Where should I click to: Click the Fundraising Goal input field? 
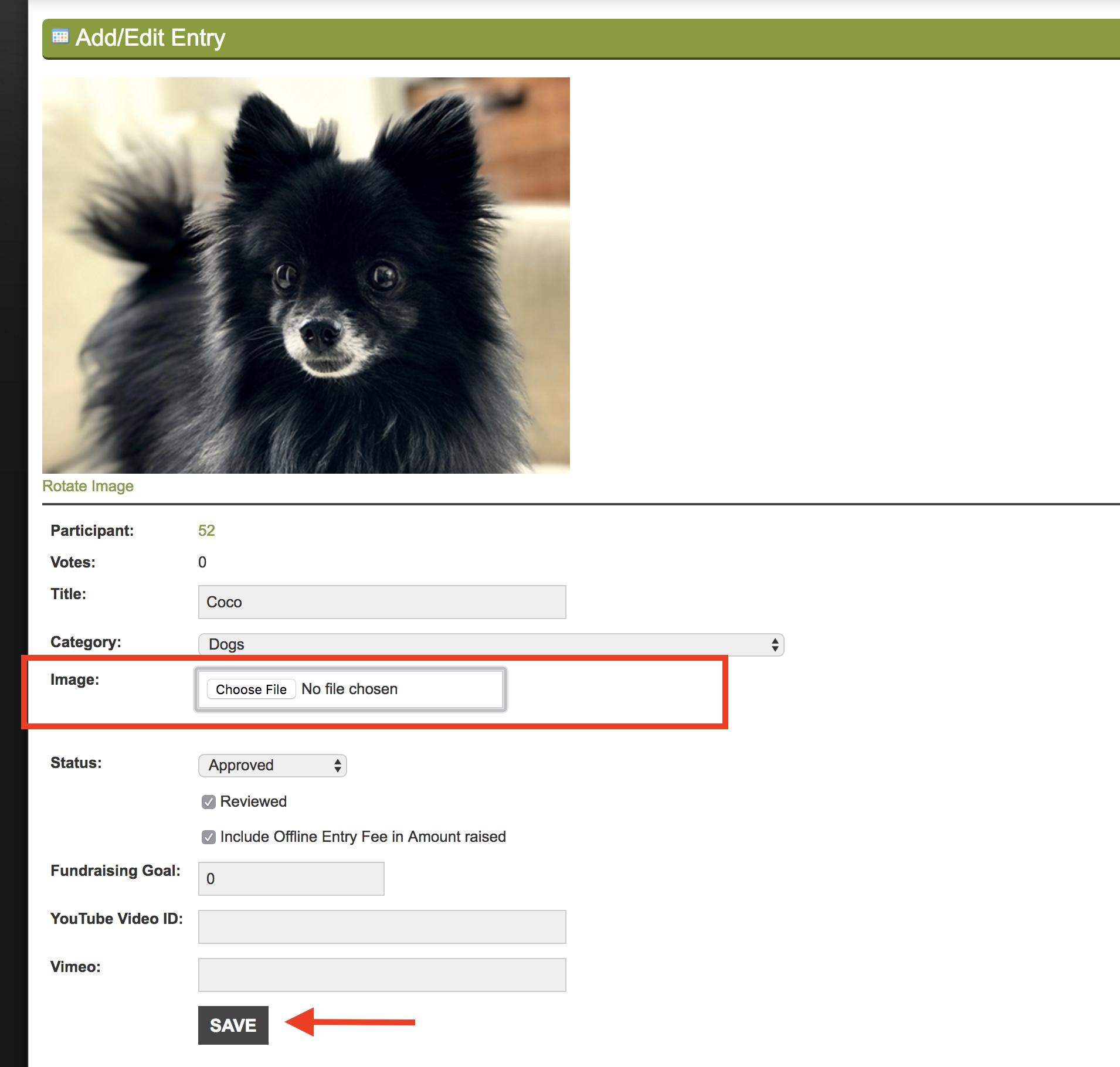pos(291,879)
